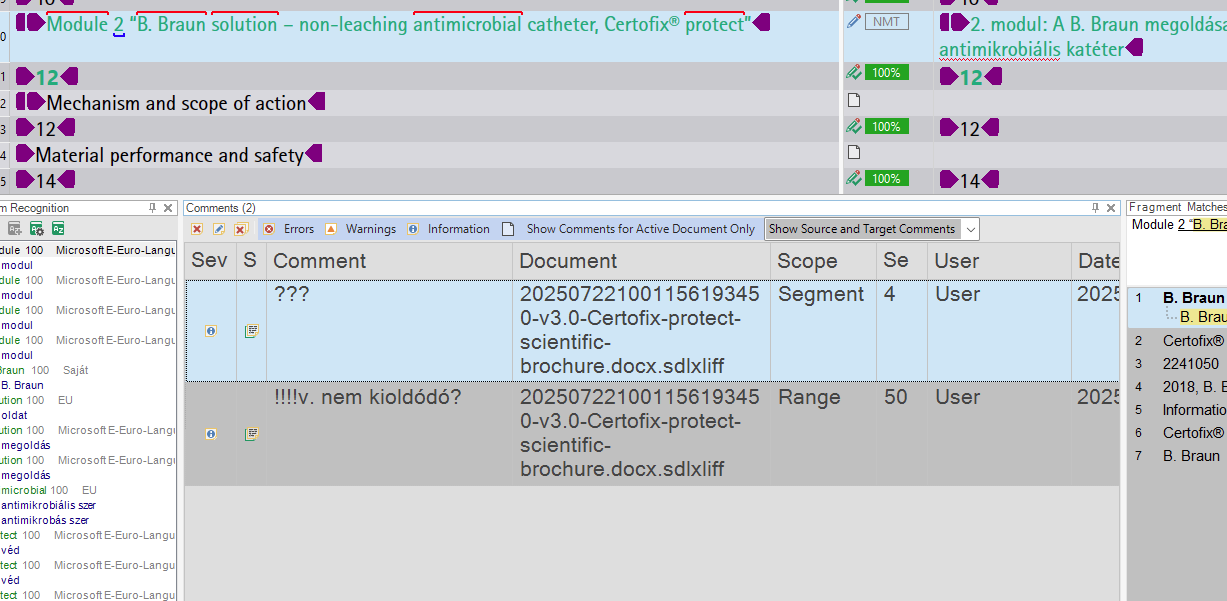Click the NMT origin badge
This screenshot has width=1227, height=601.
point(887,21)
